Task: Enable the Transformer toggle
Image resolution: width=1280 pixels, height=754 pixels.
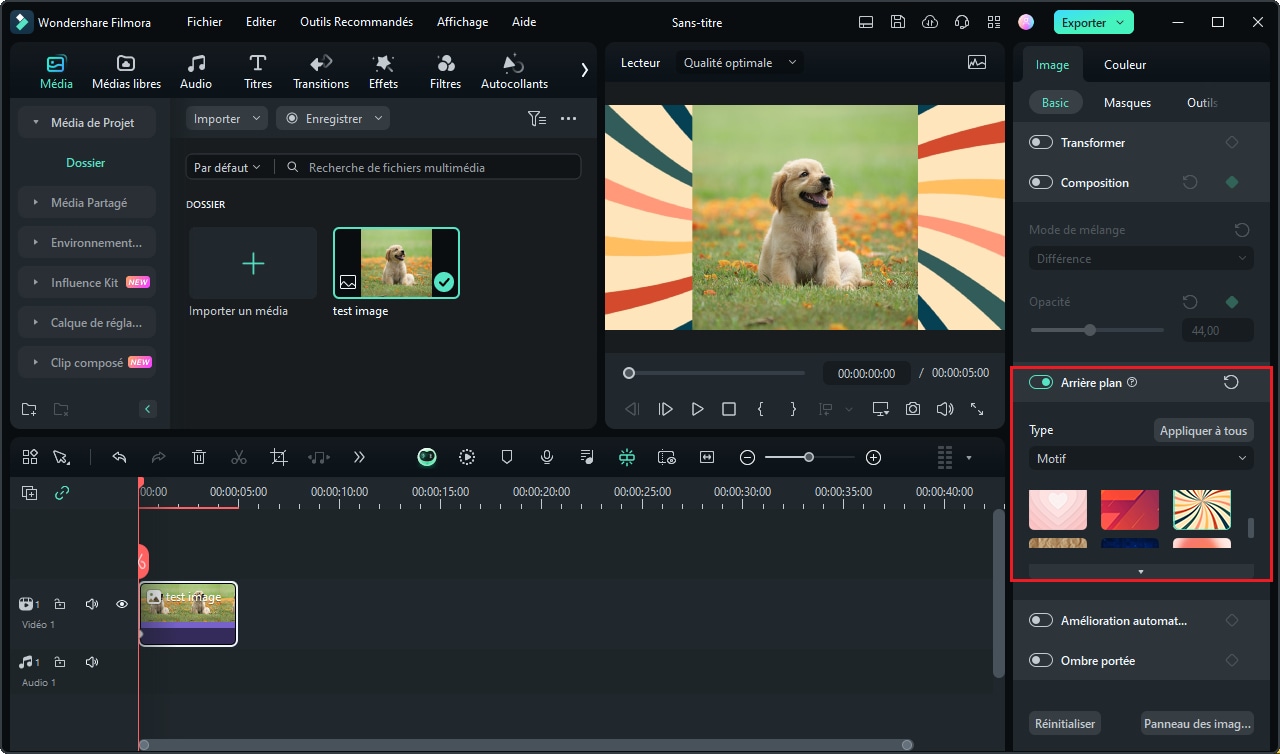Action: [x=1041, y=142]
